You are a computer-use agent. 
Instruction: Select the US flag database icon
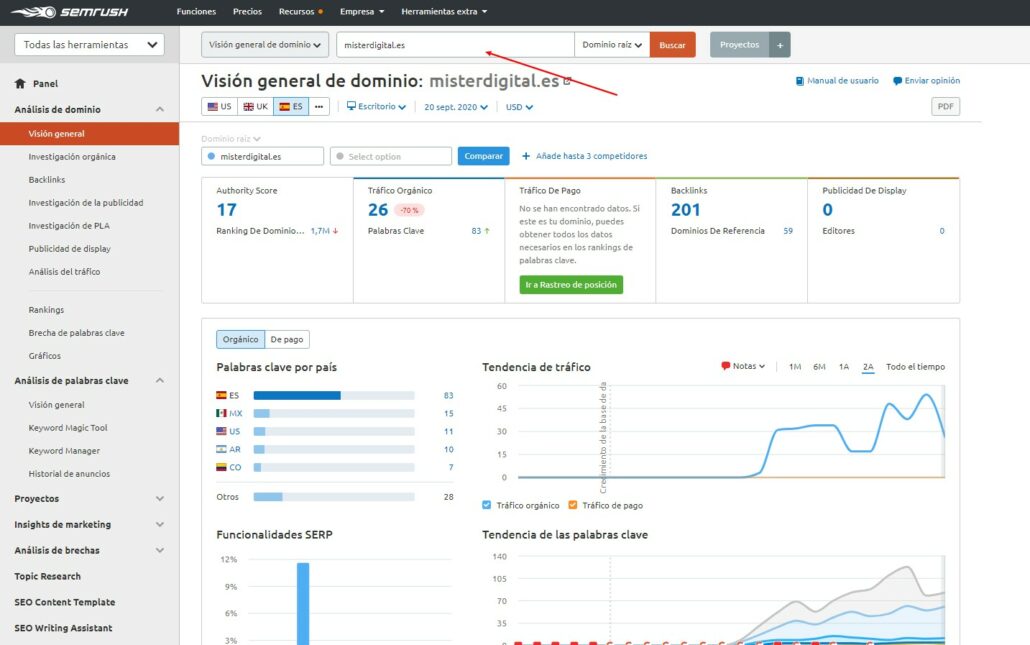218,106
